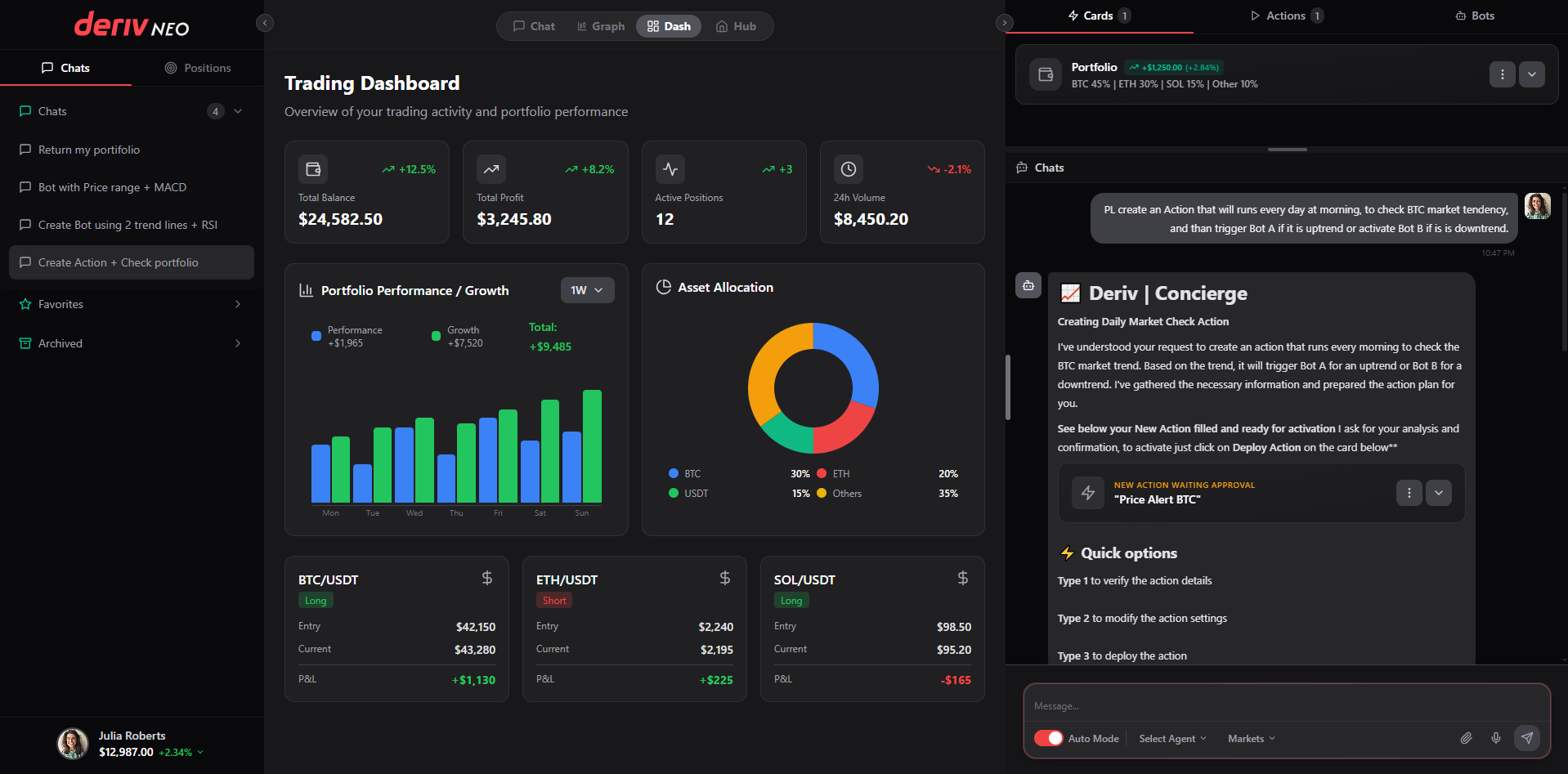Open the 1W timeframe dropdown
The height and width of the screenshot is (774, 1568).
pos(587,290)
